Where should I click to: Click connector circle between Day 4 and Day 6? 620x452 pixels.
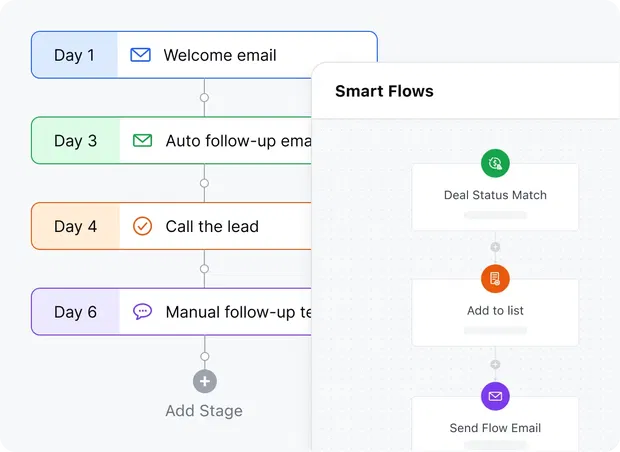pos(204,269)
